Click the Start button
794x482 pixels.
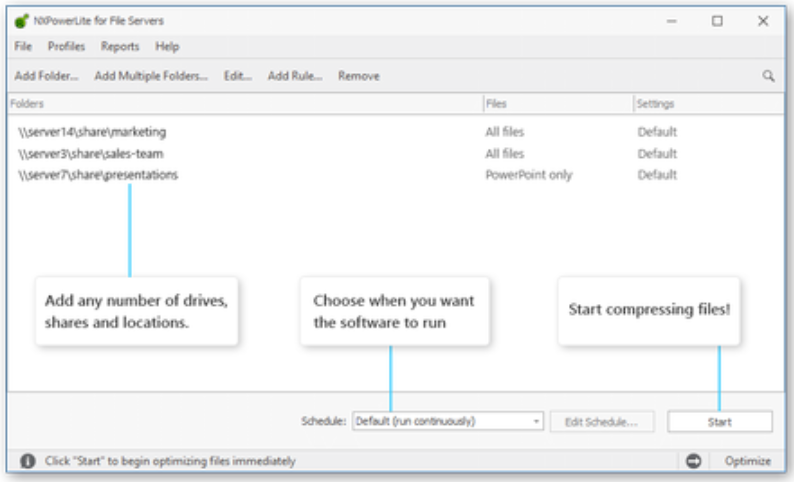[720, 422]
